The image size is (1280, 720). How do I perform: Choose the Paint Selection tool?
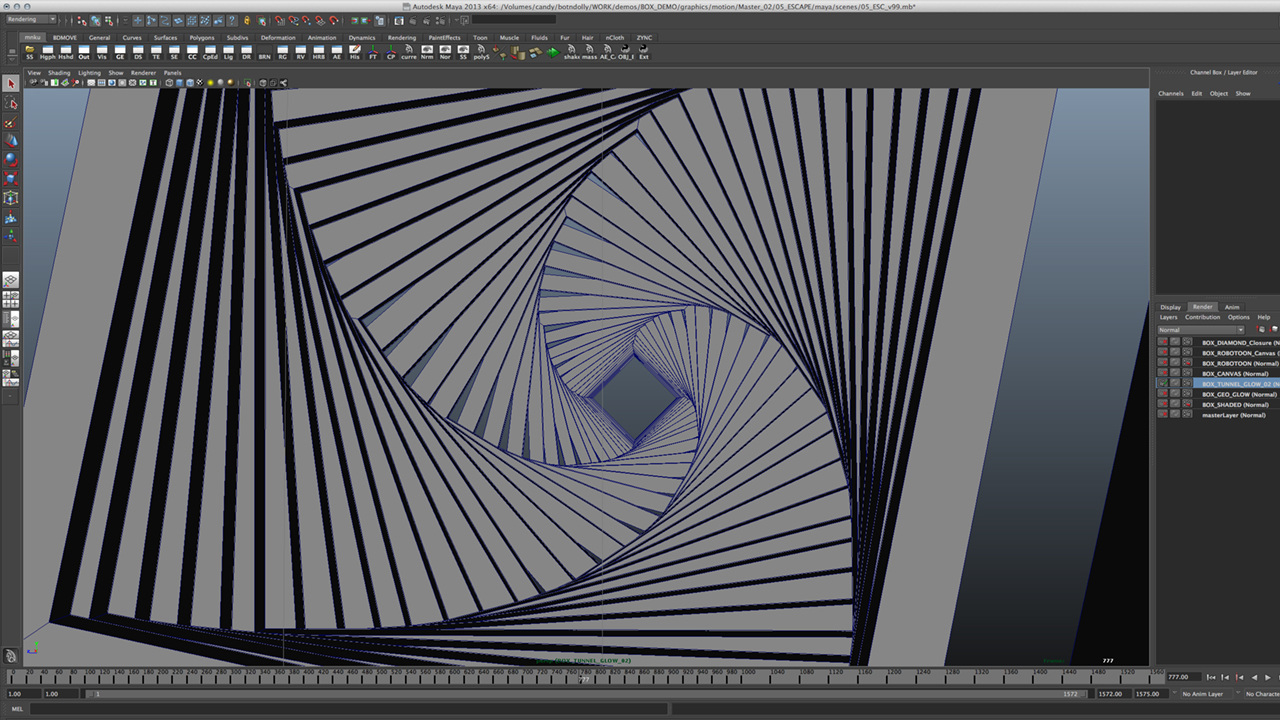click(11, 122)
